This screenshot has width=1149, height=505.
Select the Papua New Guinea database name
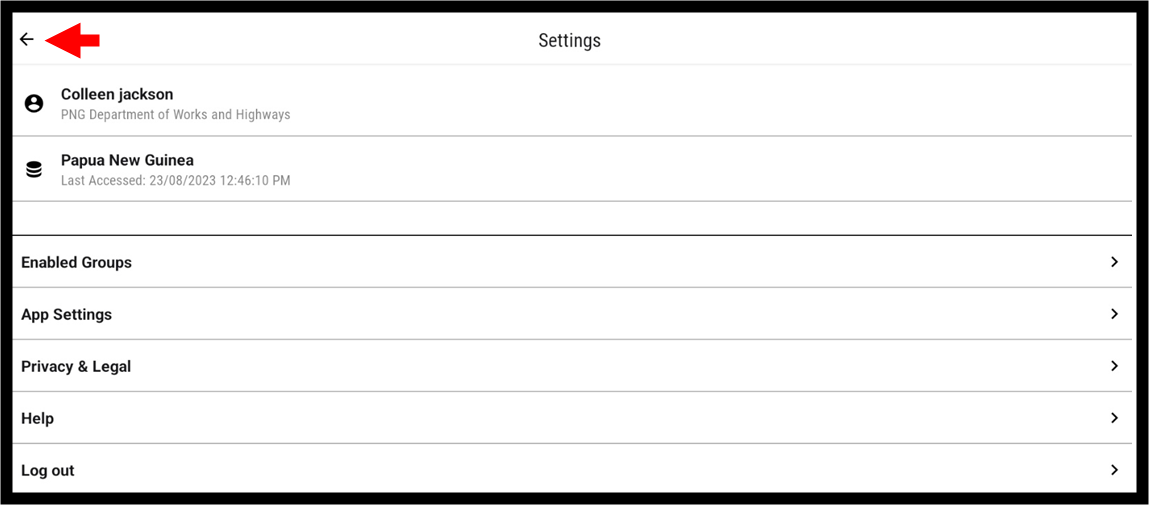coord(128,160)
